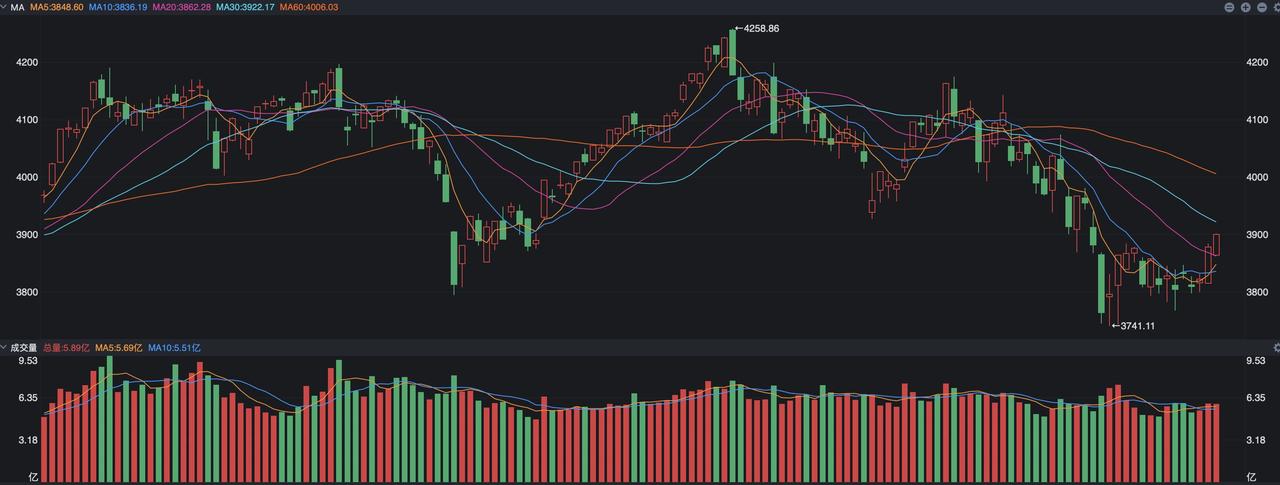Click the 总量:5.89亿 volume label
This screenshot has width=1280, height=485.
click(66, 347)
